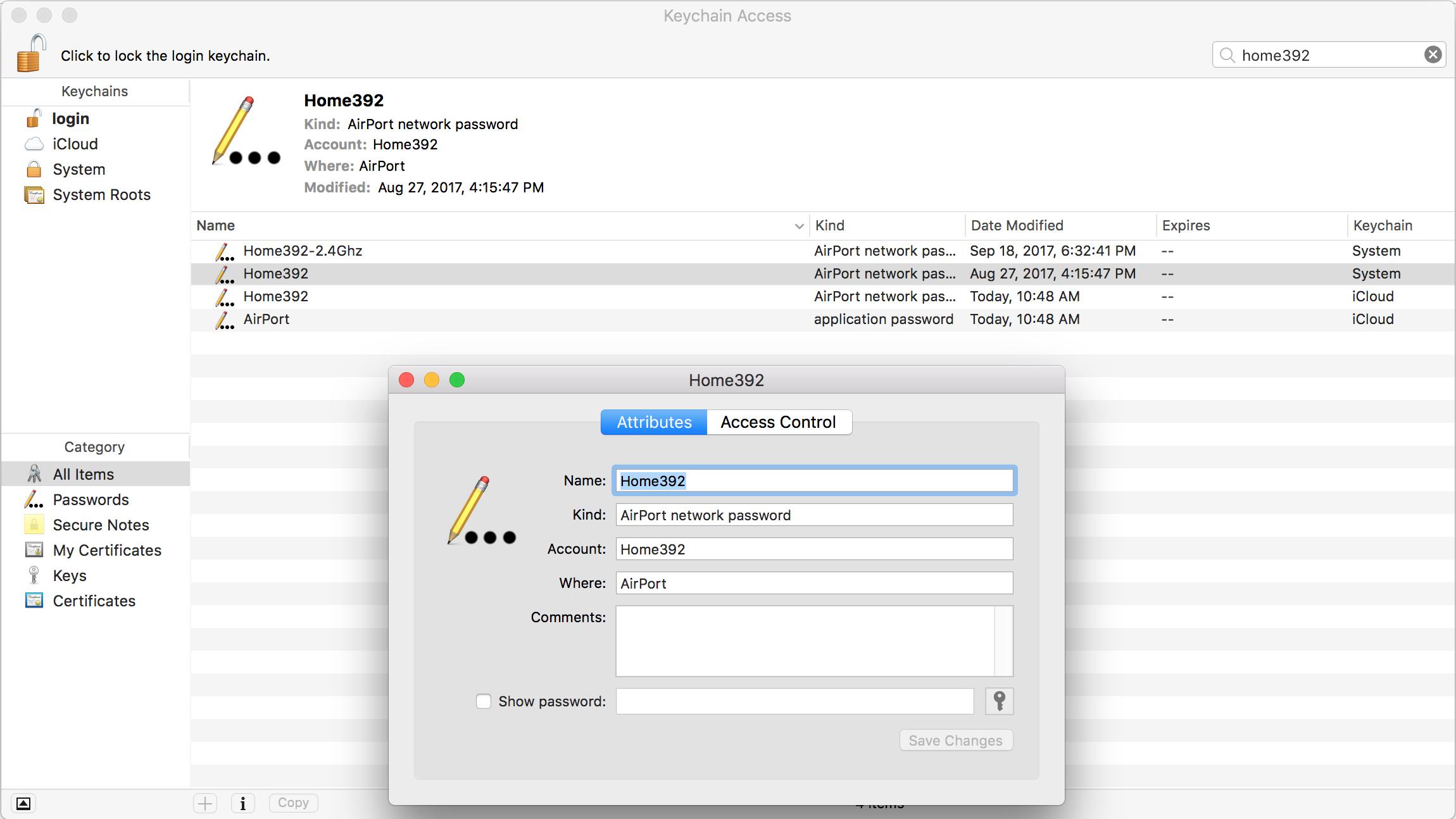Click the add item plus button
The height and width of the screenshot is (819, 1456).
(205, 803)
